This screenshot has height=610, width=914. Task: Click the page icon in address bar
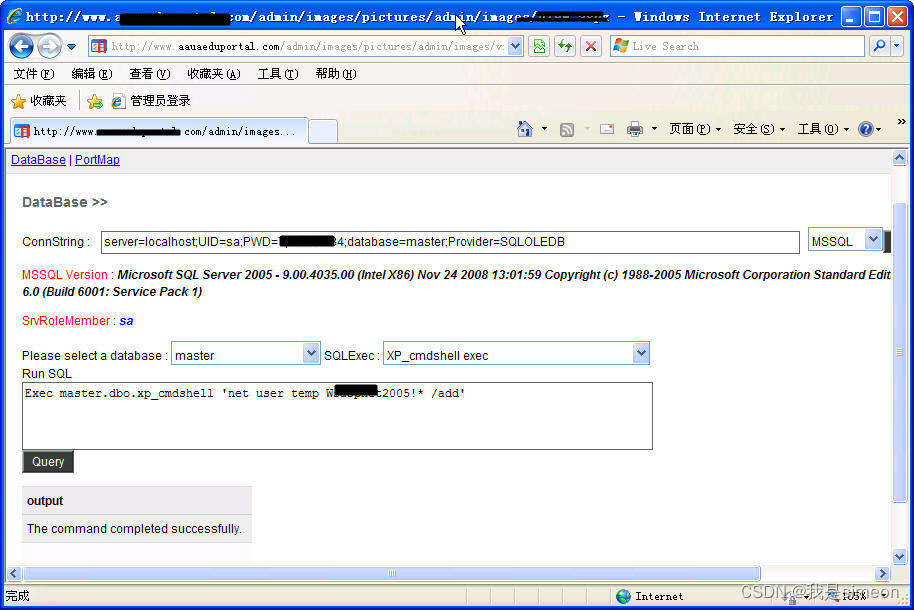(x=99, y=46)
